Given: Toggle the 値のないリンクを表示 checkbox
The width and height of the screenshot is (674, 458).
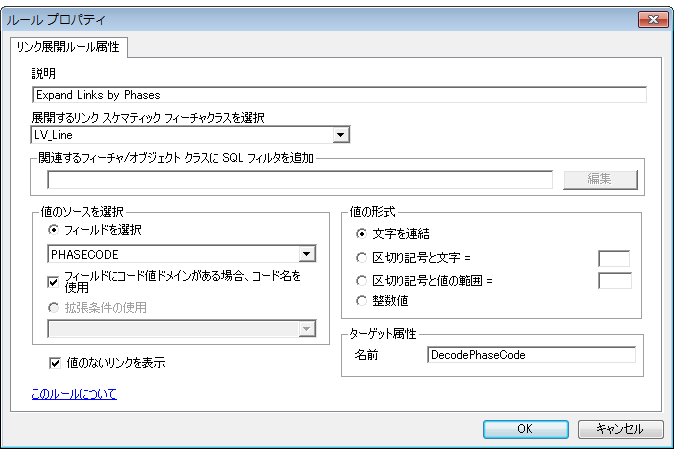Looking at the screenshot, I should click(55, 363).
